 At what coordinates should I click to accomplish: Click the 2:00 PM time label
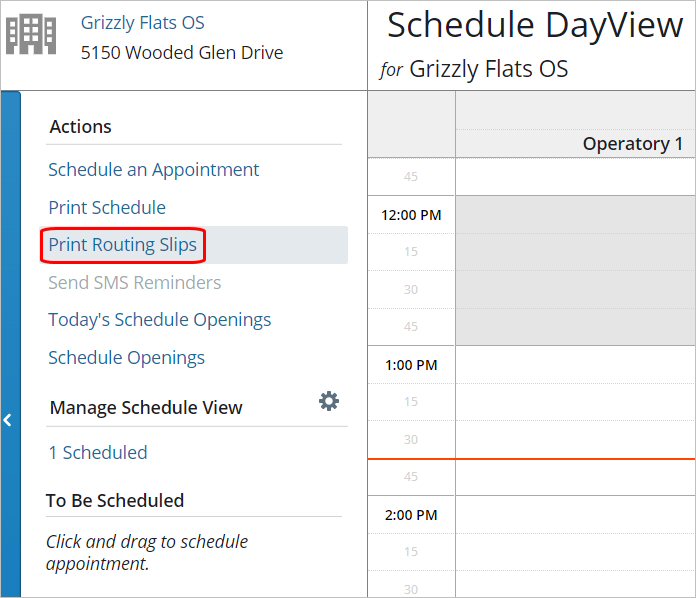tap(411, 515)
